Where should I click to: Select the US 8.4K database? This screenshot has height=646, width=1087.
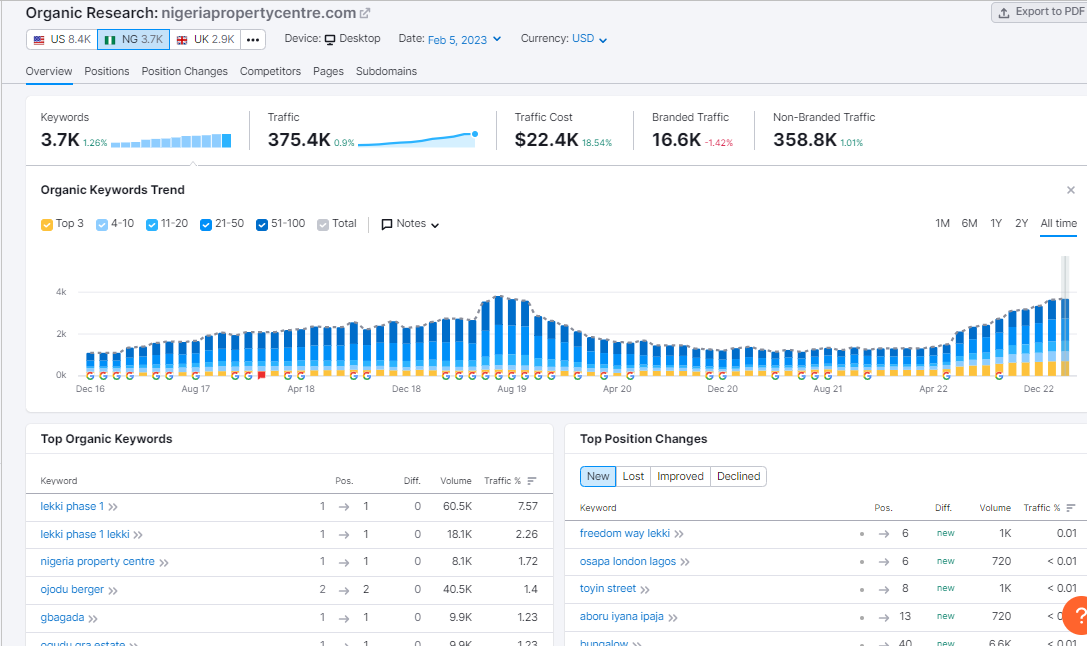(x=62, y=40)
